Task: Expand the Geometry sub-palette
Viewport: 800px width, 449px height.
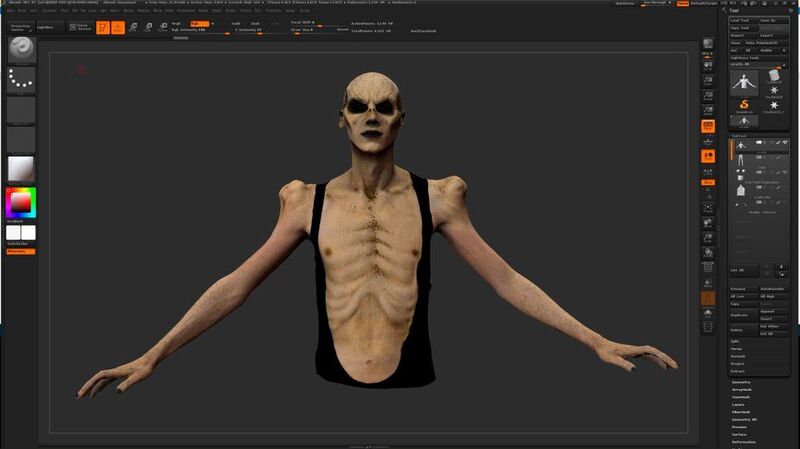Action: pyautogui.click(x=741, y=382)
